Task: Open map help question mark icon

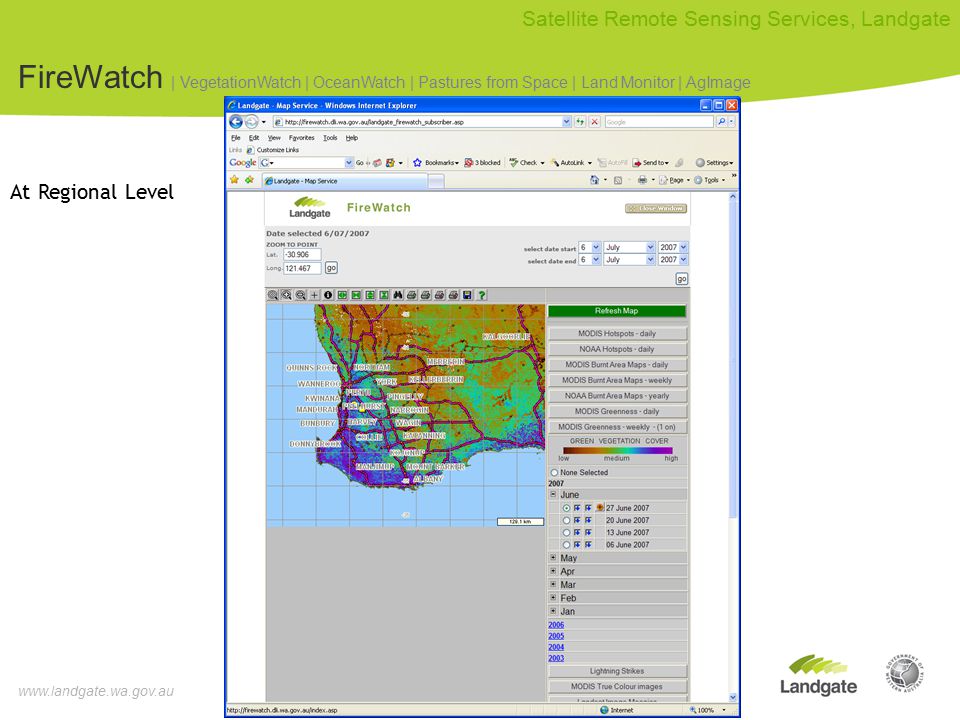Action: 482,295
